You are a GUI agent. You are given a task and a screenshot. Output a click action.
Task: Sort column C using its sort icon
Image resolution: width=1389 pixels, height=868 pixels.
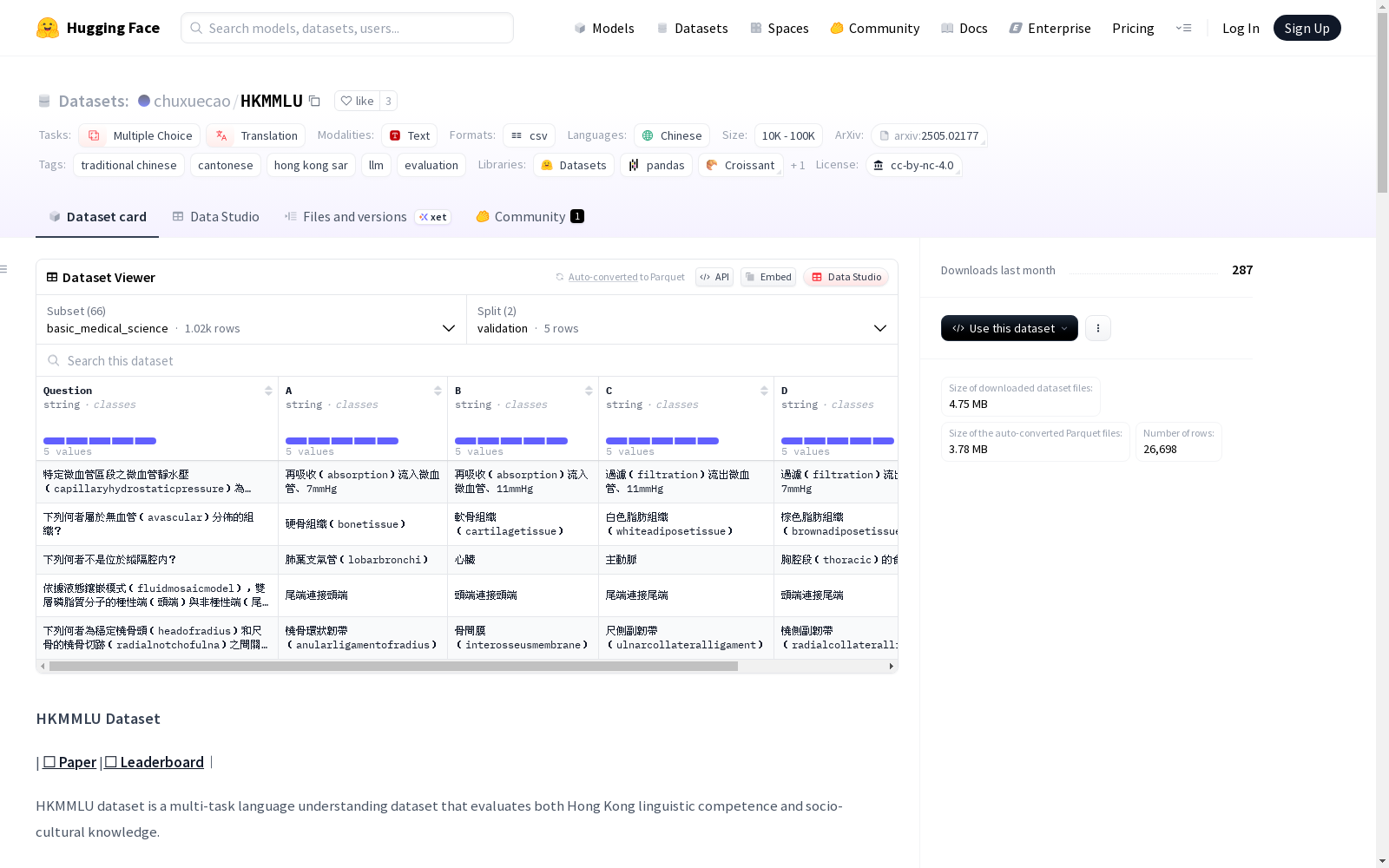click(x=764, y=391)
